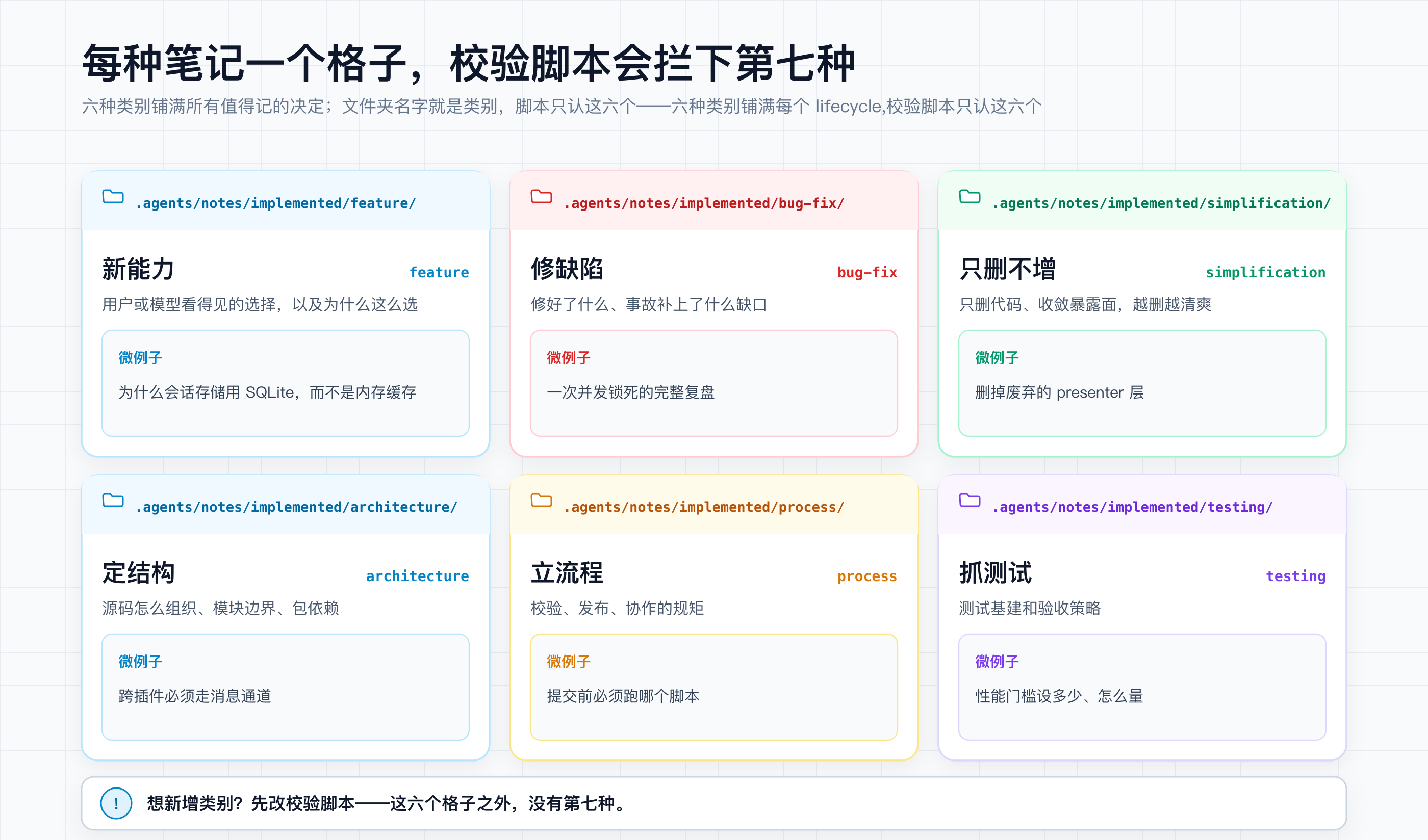Click description 修好了什么、事故补上了什么缺口

(x=649, y=305)
